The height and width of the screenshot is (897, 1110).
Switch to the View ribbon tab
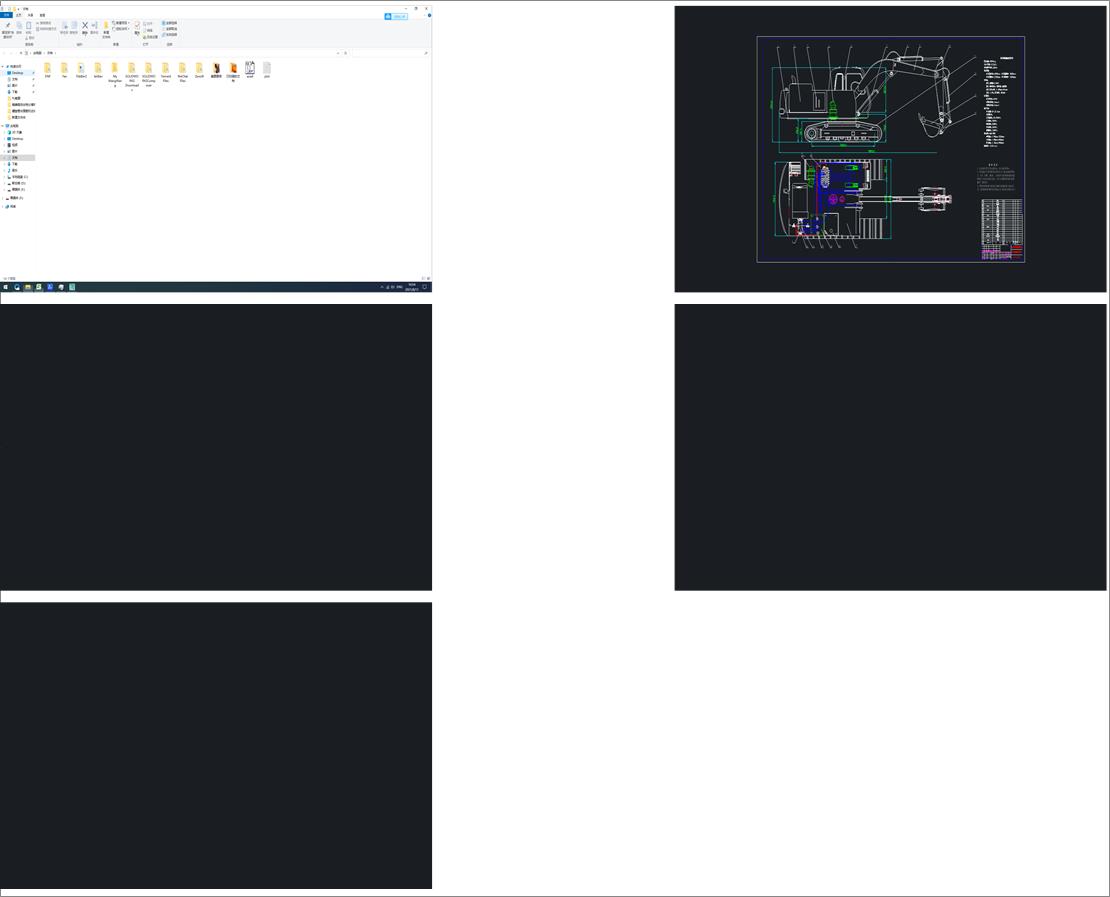[42, 15]
